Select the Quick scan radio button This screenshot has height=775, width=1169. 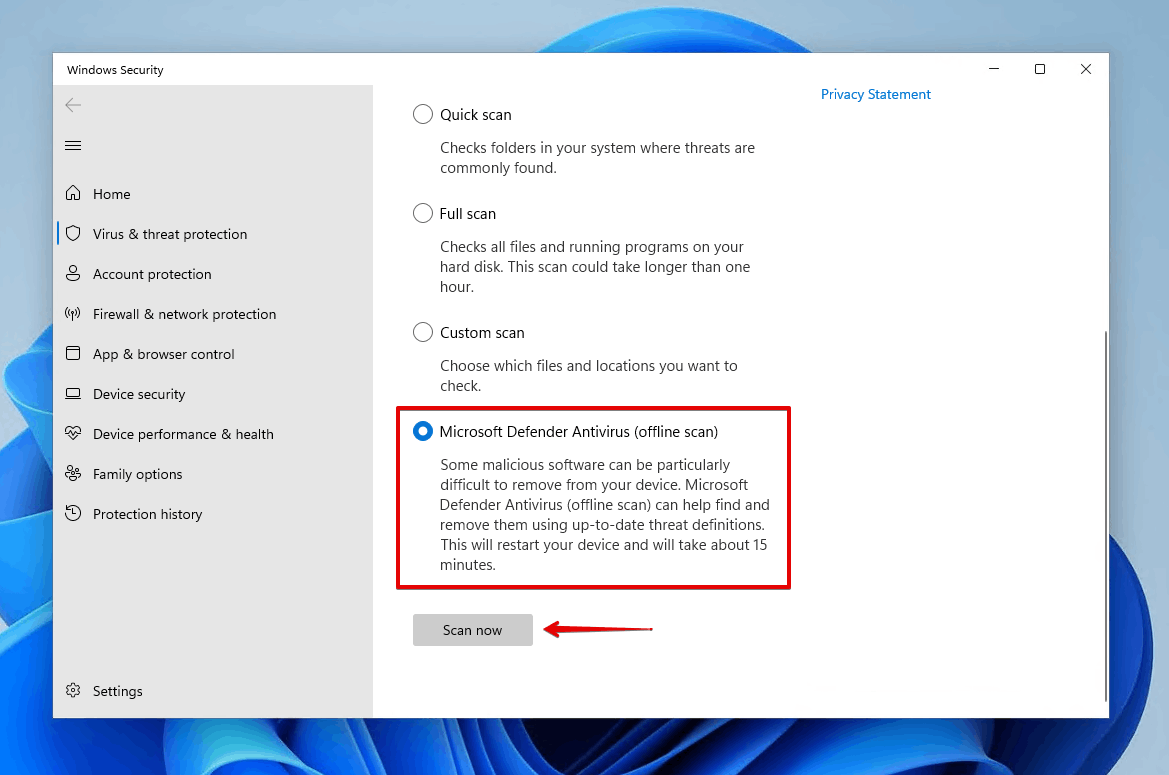coord(423,114)
